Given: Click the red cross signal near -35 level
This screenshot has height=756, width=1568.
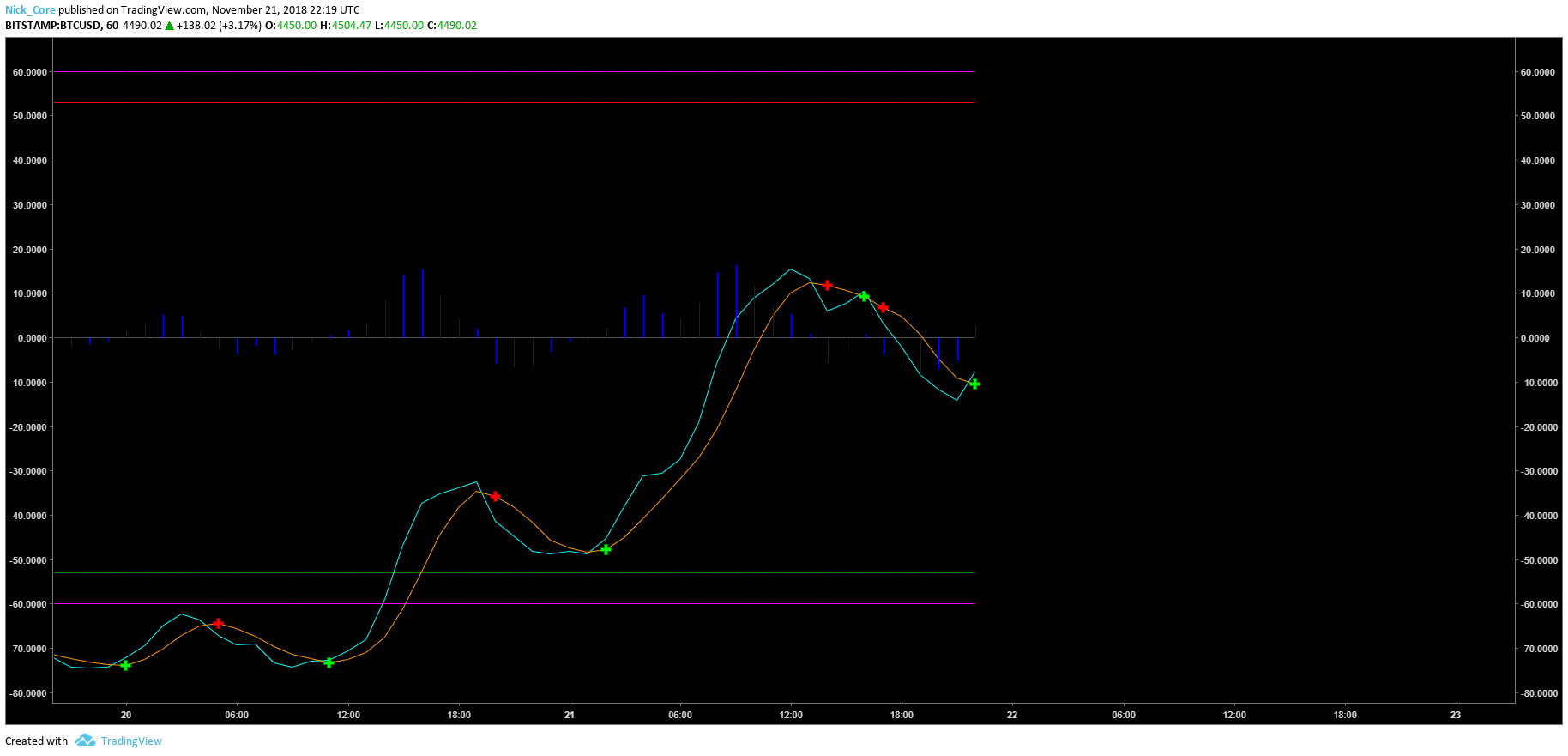Looking at the screenshot, I should click(495, 496).
